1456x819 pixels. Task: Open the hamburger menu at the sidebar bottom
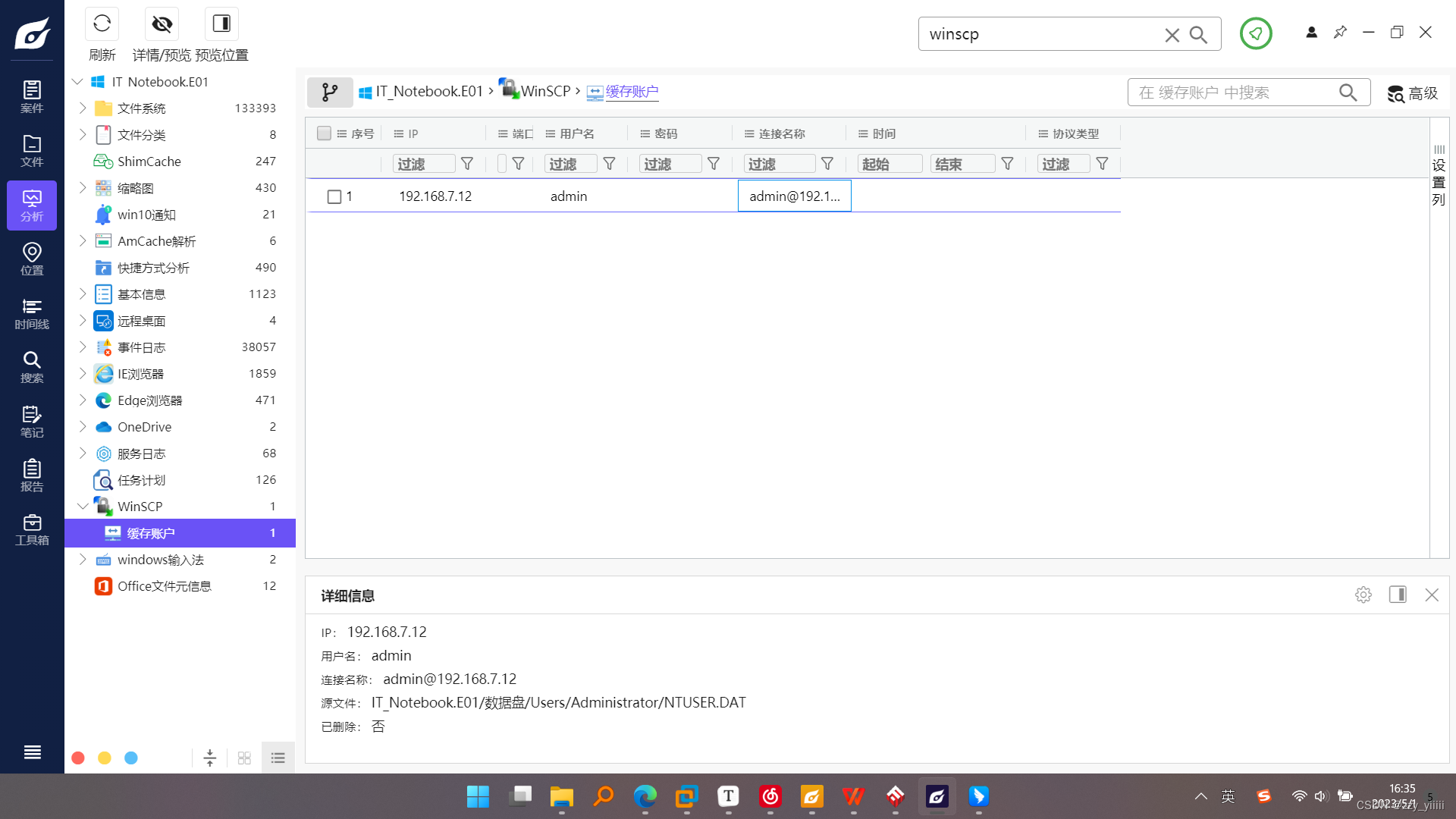click(32, 752)
